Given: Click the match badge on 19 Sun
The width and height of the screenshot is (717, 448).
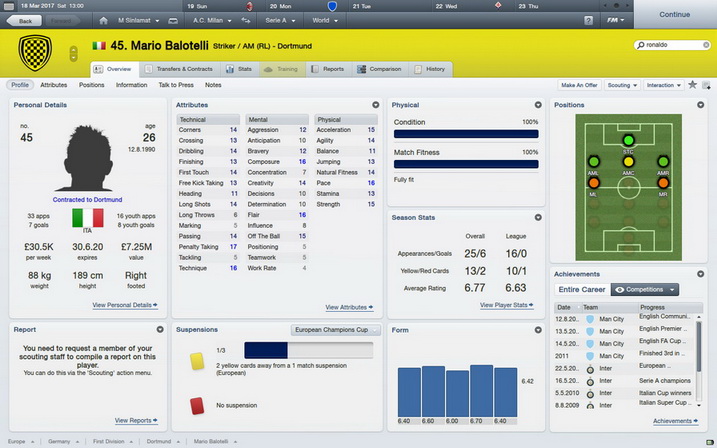Looking at the screenshot, I should pyautogui.click(x=250, y=6).
